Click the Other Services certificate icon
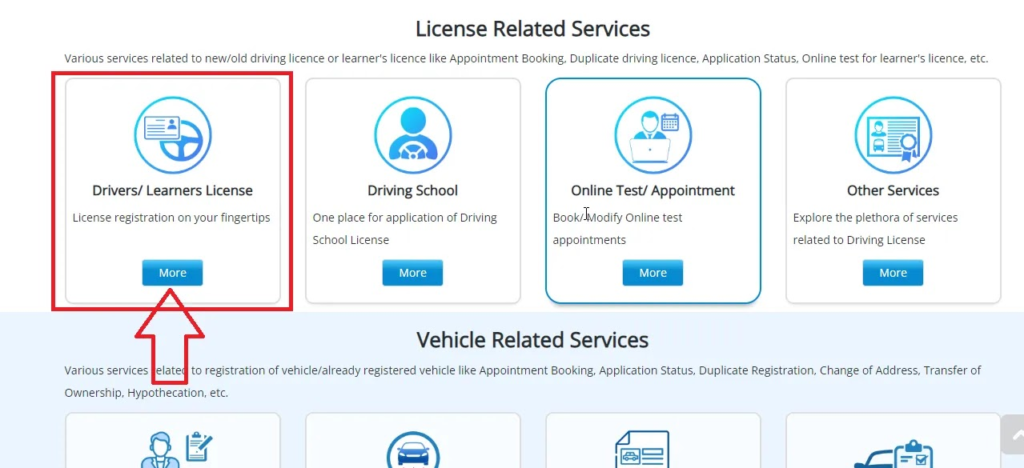1024x468 pixels. [893, 135]
